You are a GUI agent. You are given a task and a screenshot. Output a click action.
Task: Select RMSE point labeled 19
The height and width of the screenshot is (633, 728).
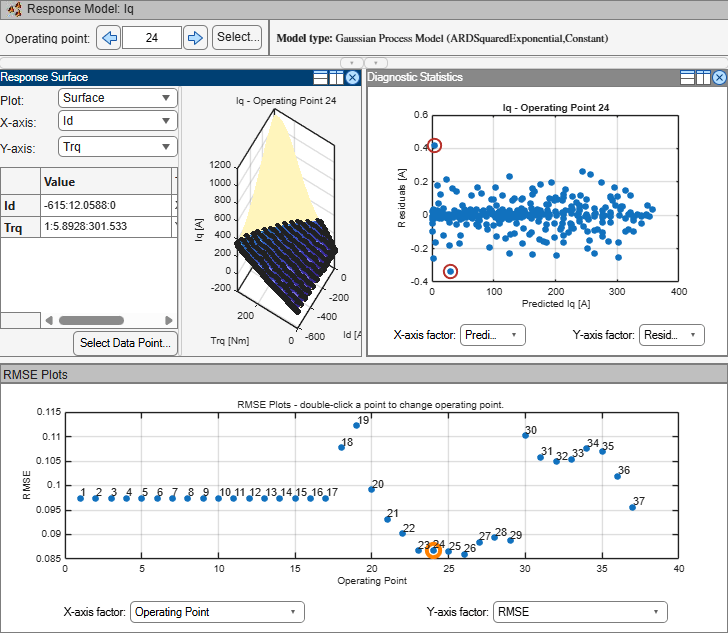click(x=357, y=425)
